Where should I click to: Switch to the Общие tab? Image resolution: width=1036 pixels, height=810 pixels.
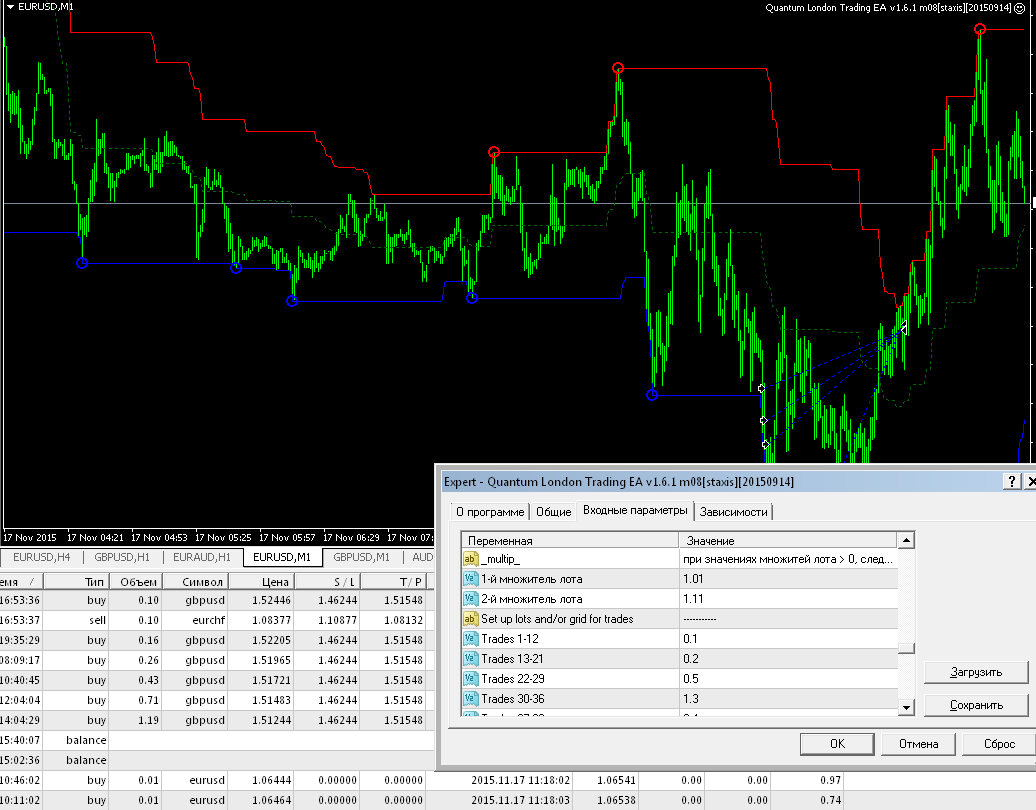point(553,512)
